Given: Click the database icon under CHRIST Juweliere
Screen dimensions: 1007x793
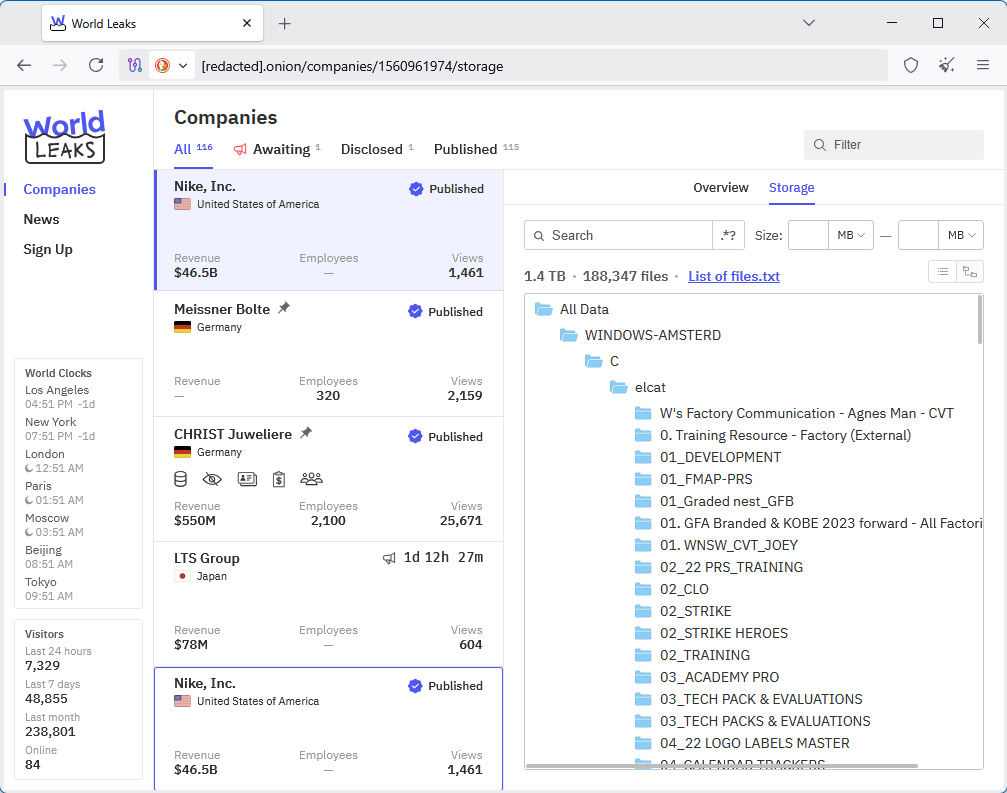Looking at the screenshot, I should click(x=181, y=479).
